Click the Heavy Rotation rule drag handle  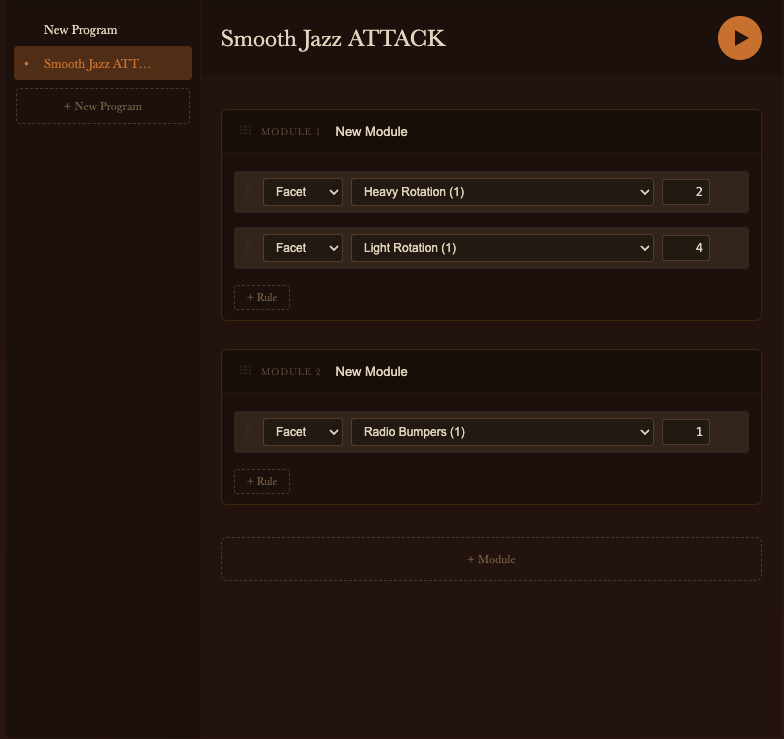tap(248, 192)
